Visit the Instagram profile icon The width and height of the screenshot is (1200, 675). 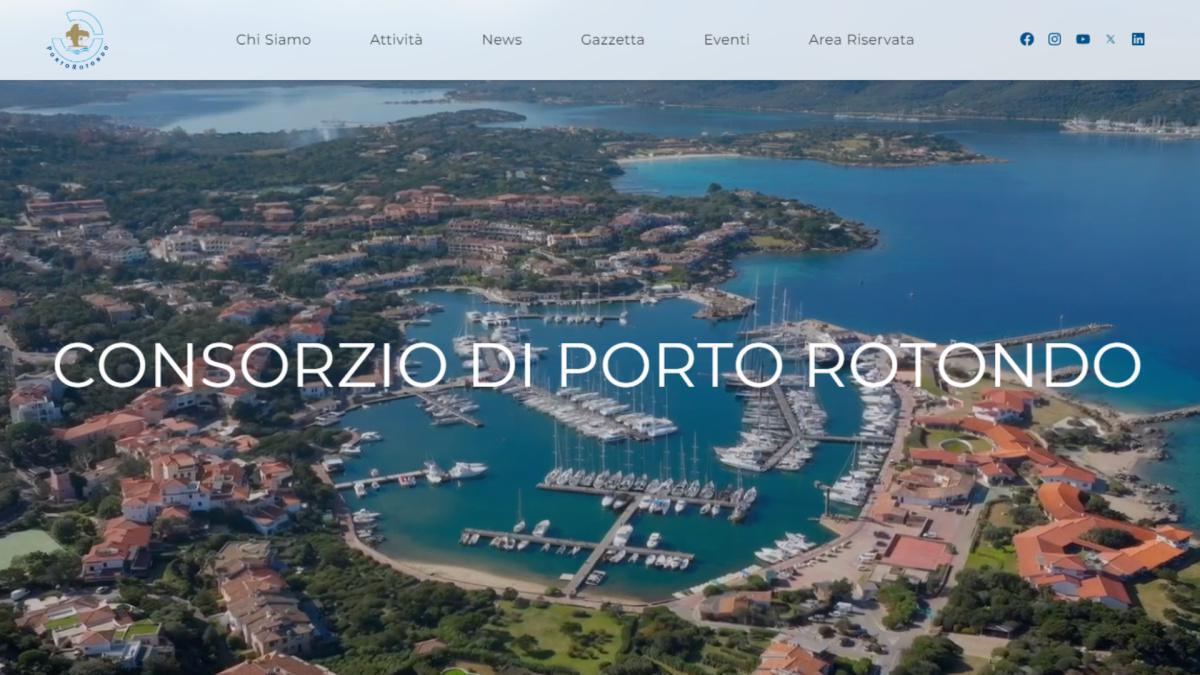[1055, 39]
